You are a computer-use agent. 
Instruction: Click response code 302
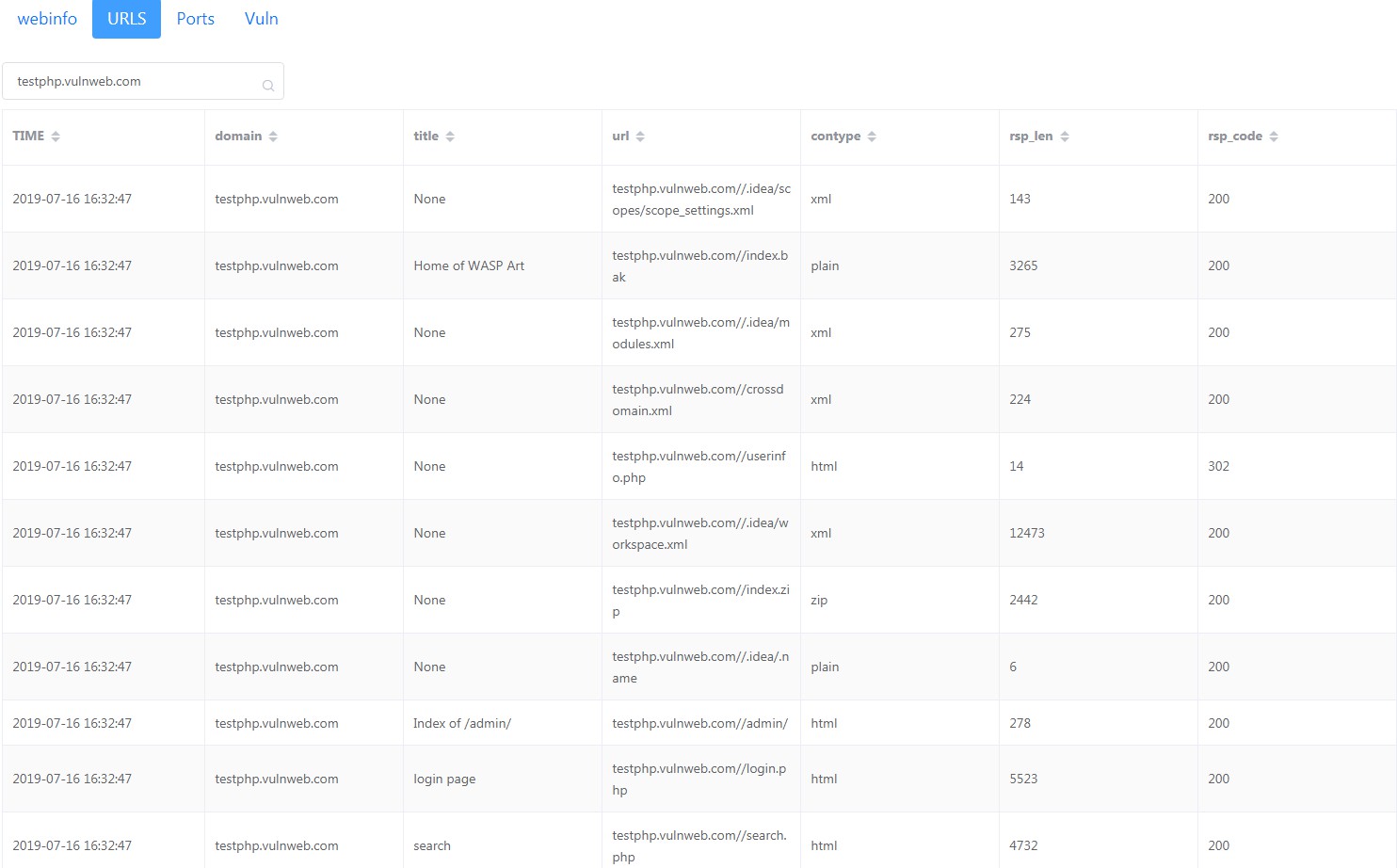(1218, 466)
